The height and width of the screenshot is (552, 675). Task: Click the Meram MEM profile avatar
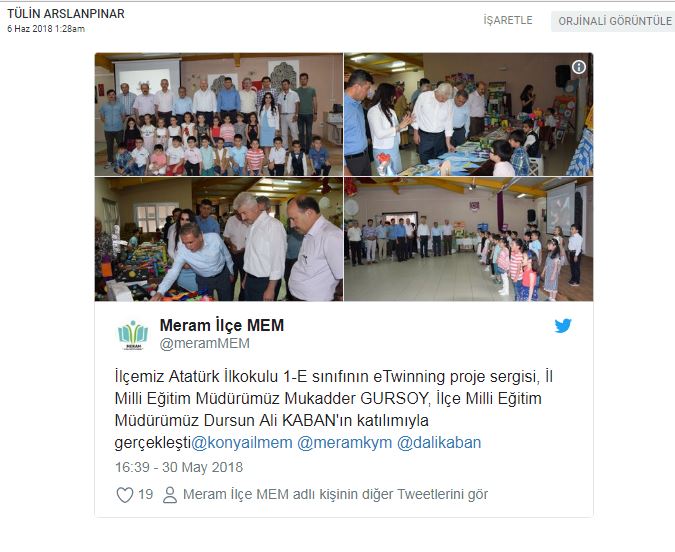click(133, 335)
